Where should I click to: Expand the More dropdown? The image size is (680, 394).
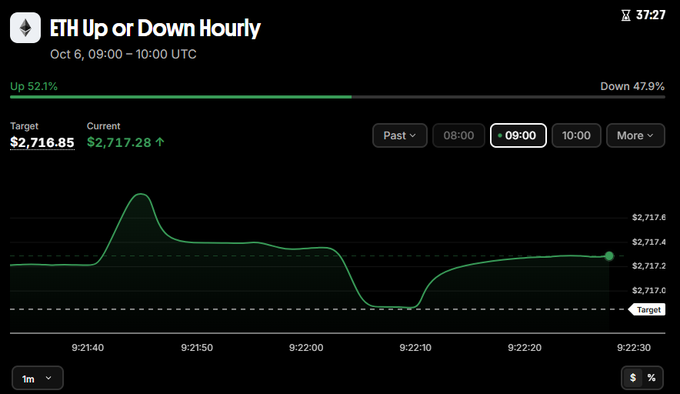(635, 136)
